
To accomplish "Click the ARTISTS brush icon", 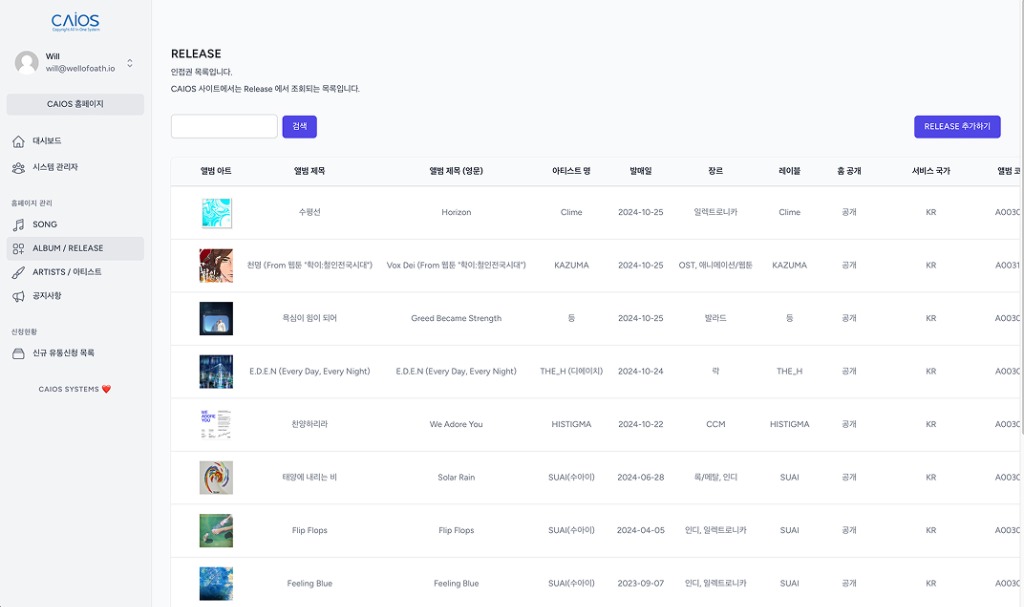I will pyautogui.click(x=18, y=272).
